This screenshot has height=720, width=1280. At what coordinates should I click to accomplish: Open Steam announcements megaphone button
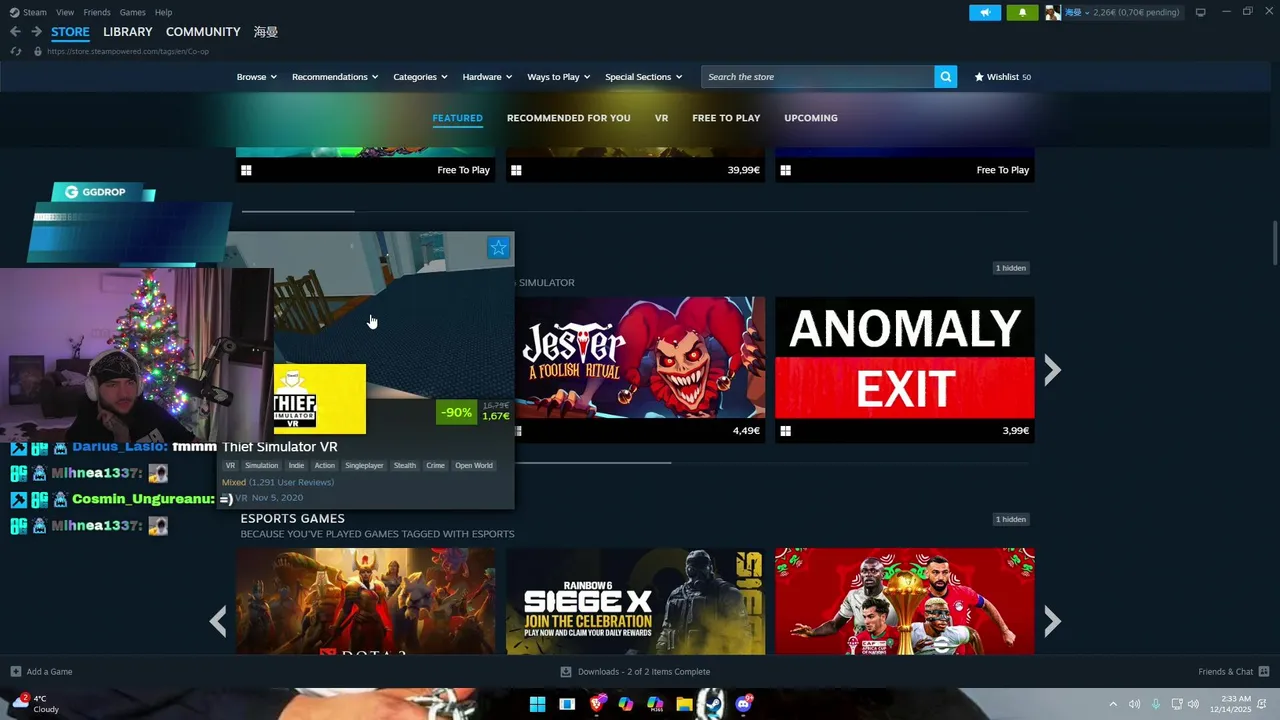(985, 12)
